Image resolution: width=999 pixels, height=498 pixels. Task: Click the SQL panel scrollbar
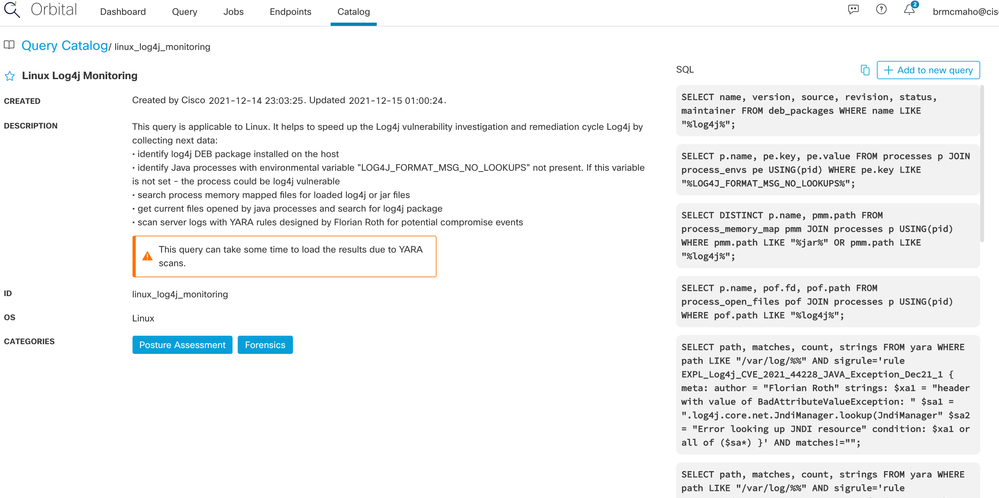click(x=983, y=162)
